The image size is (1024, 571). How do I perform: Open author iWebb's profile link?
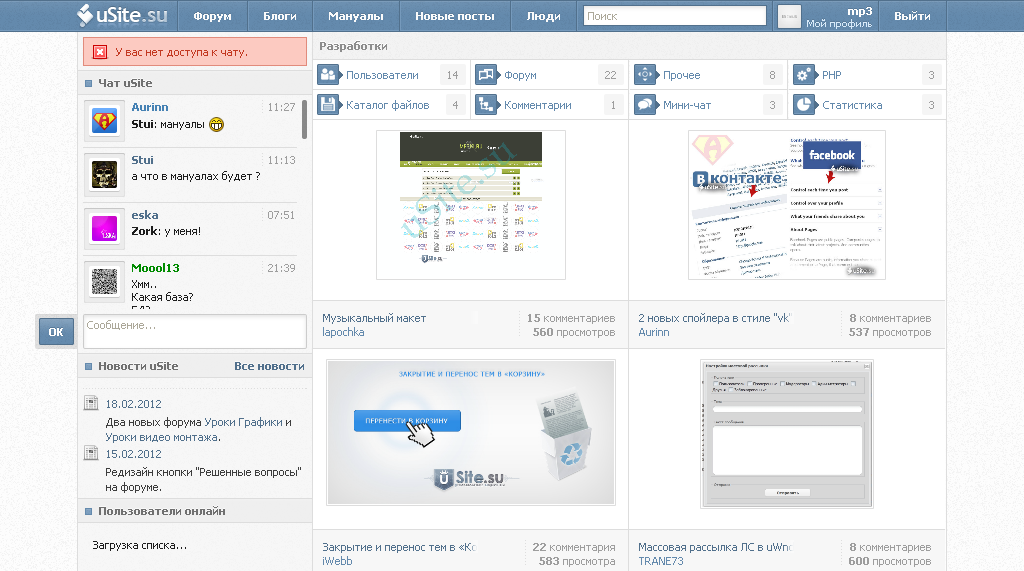coord(337,561)
